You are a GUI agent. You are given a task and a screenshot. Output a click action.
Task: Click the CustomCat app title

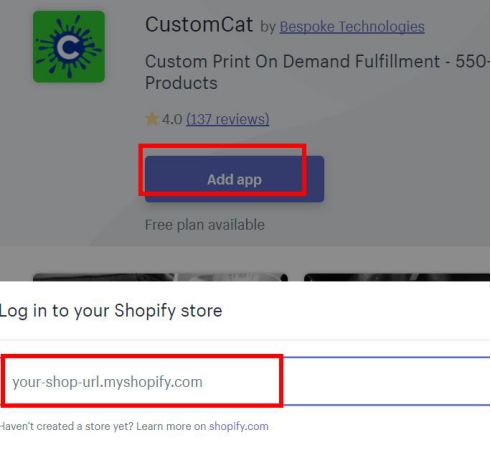[x=199, y=25]
